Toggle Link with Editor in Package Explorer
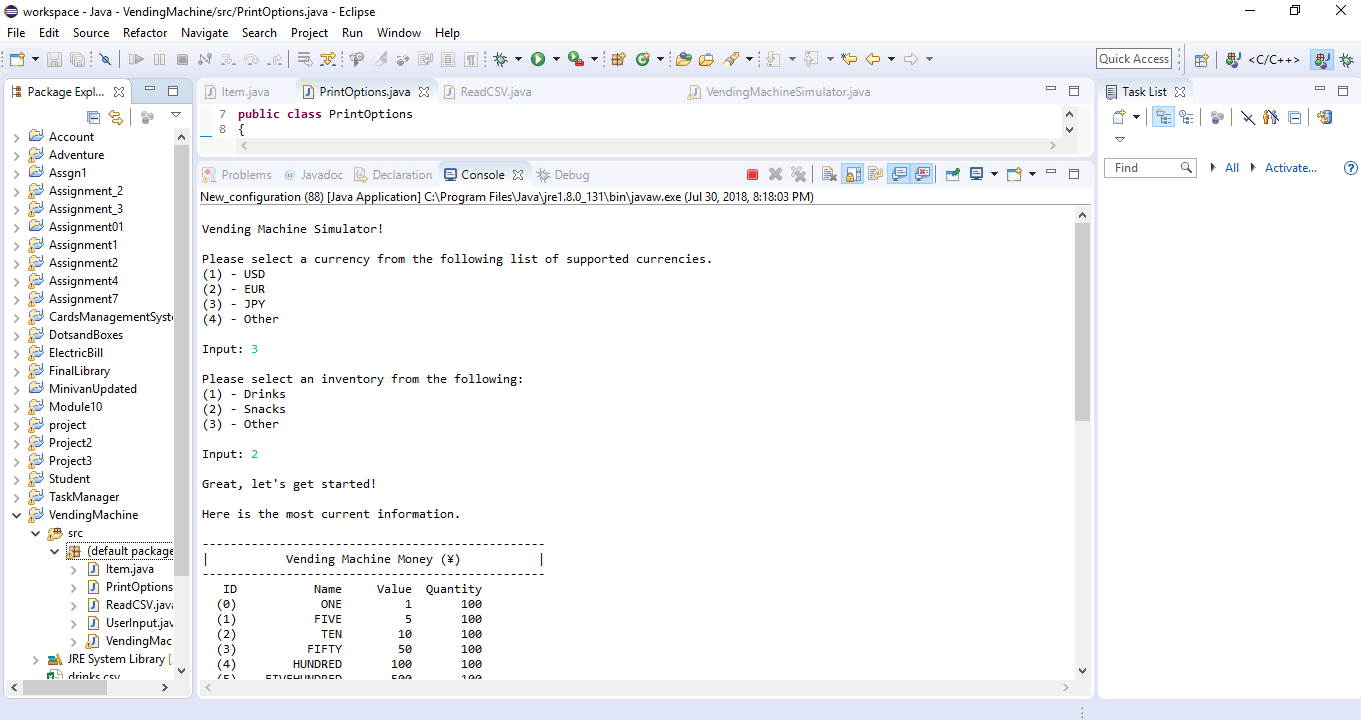 pyautogui.click(x=116, y=117)
